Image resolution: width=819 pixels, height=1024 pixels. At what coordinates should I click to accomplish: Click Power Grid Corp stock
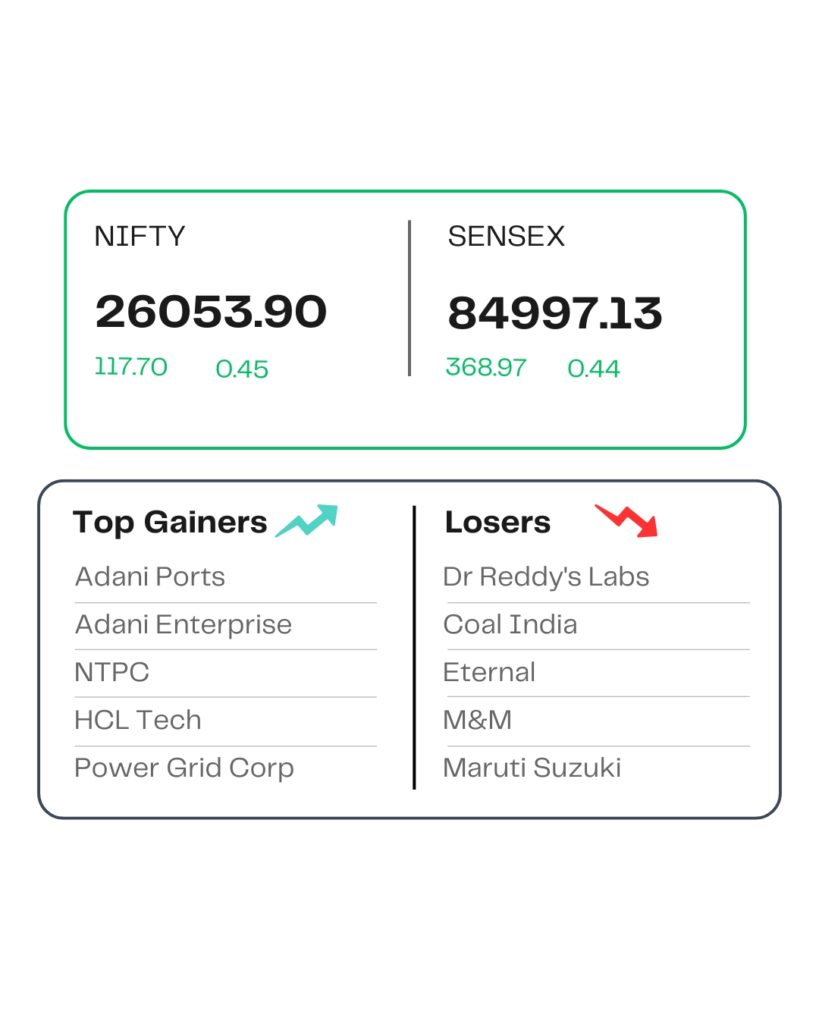point(184,768)
